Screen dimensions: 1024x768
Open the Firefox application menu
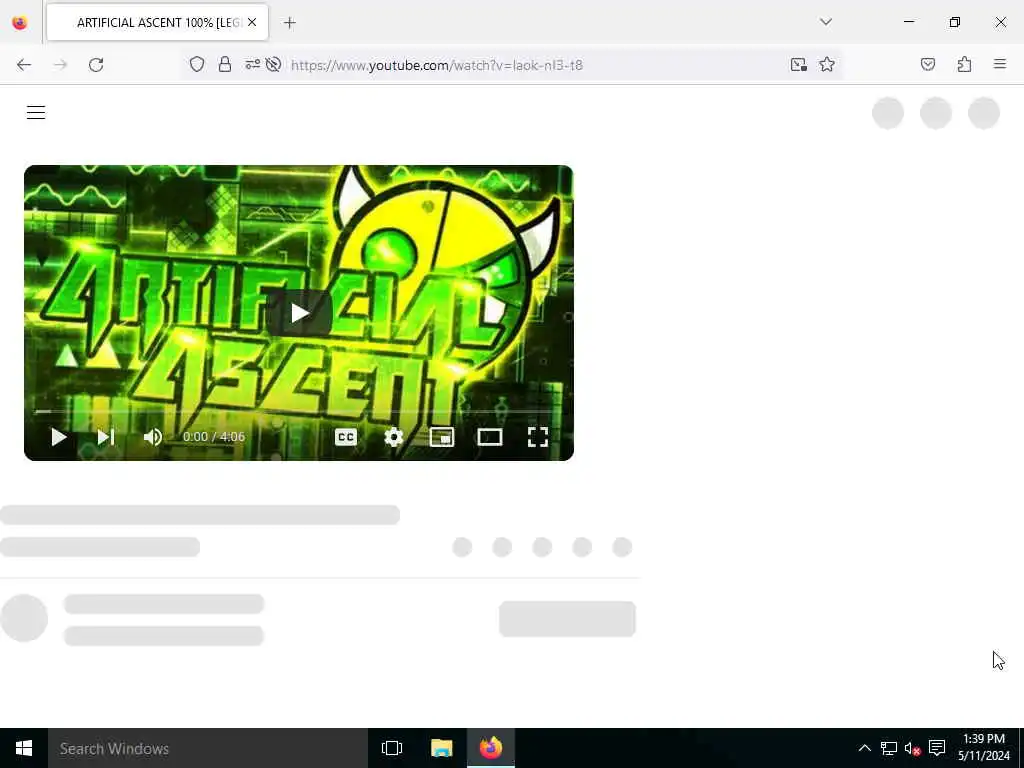(1000, 64)
